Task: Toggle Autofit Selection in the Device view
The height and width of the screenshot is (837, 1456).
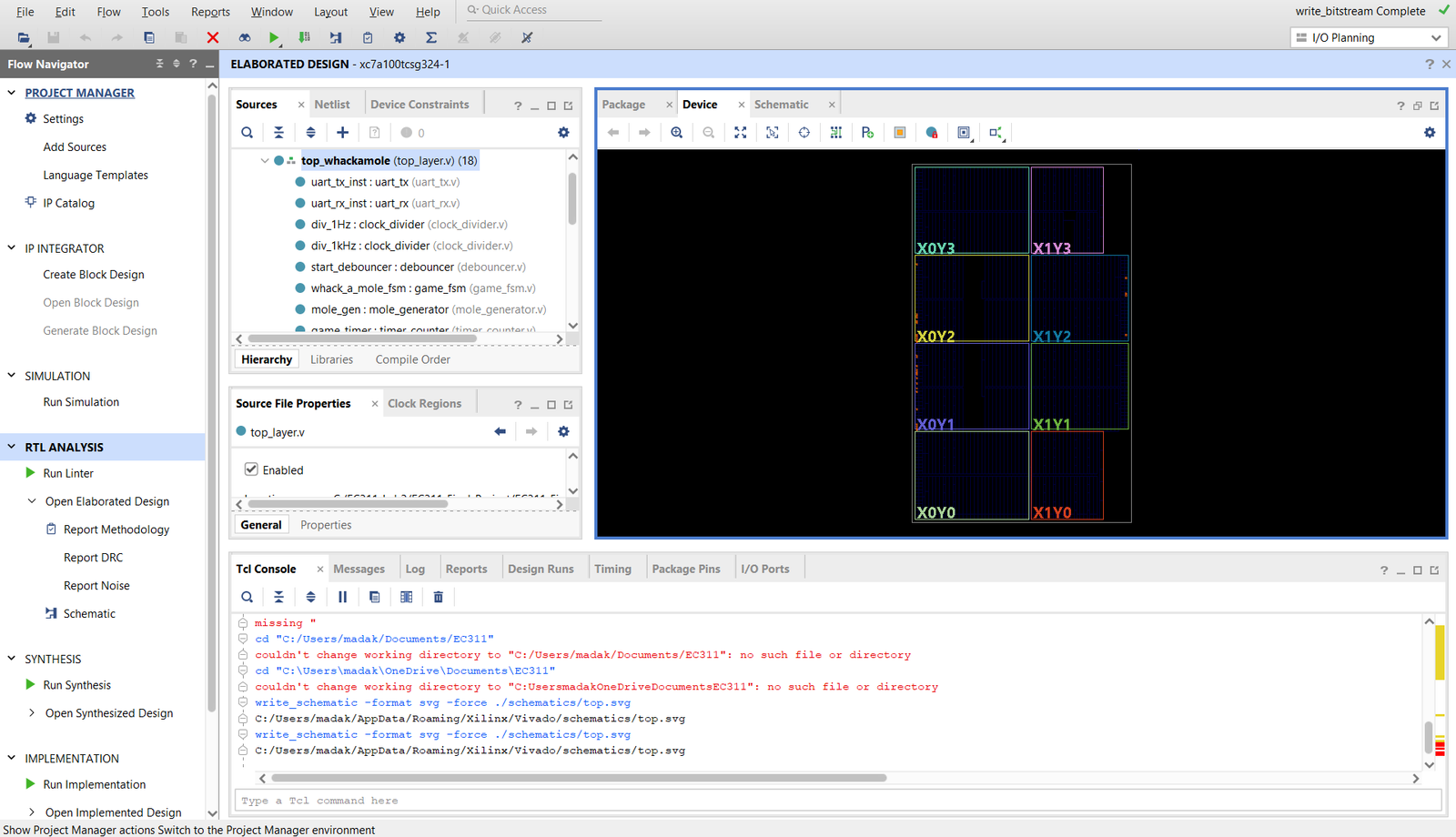Action: point(804,132)
